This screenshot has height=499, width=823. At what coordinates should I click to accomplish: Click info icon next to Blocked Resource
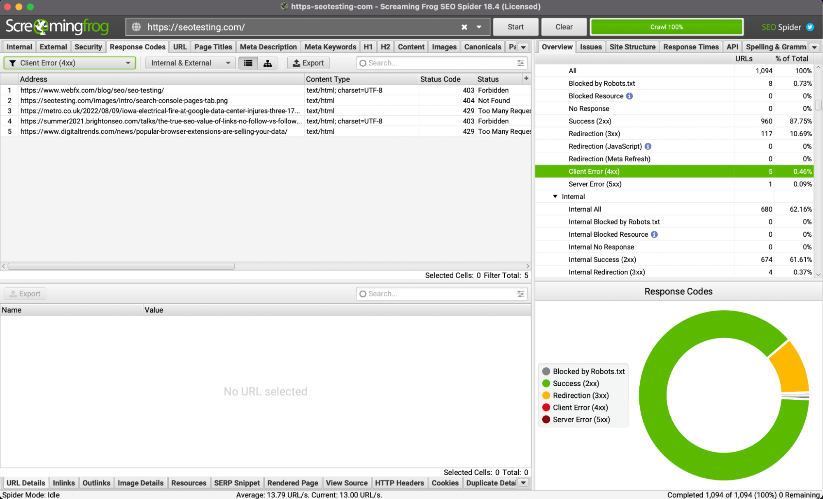629,96
